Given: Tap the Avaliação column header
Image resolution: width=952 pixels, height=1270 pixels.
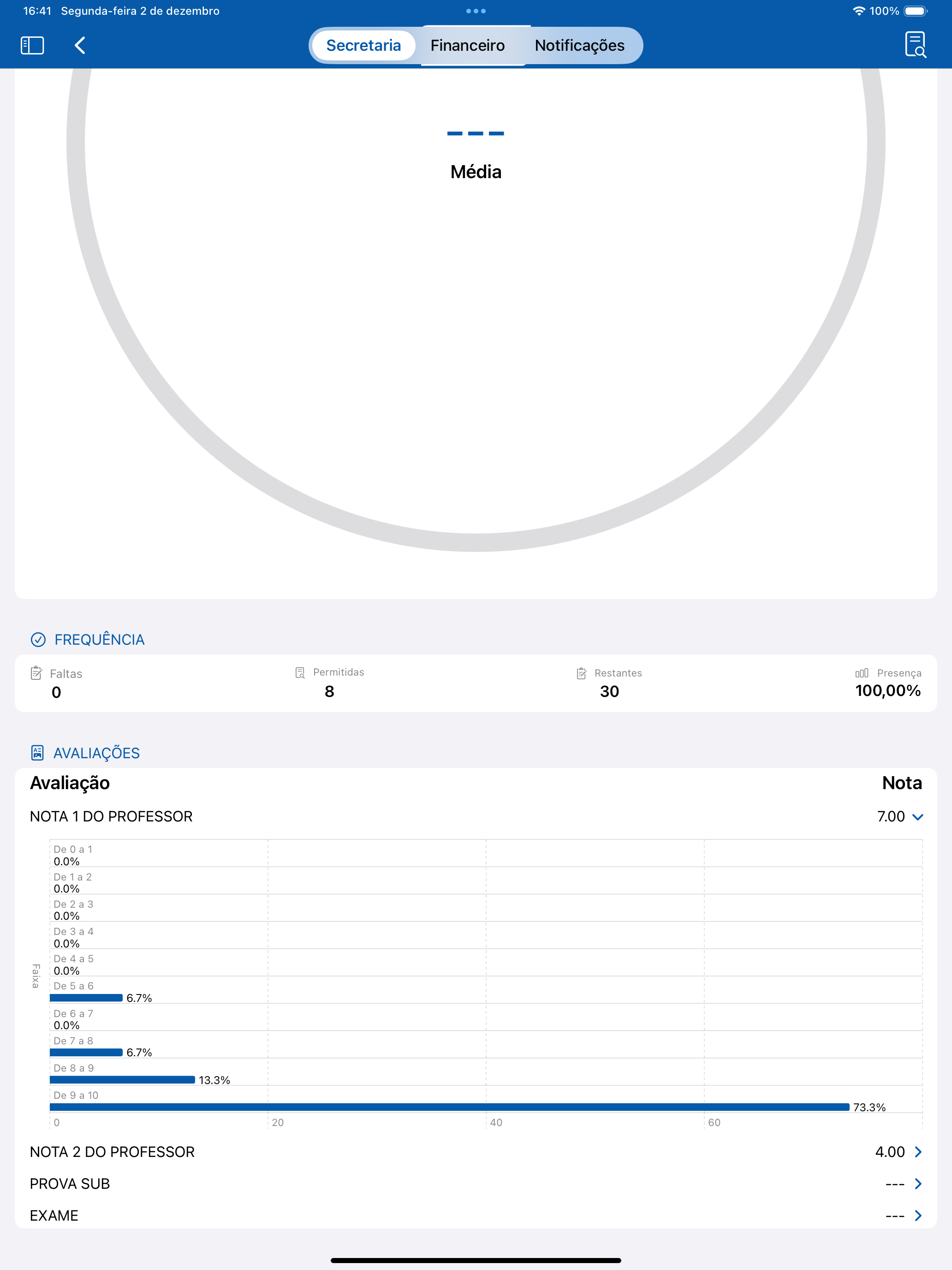Looking at the screenshot, I should click(x=70, y=783).
